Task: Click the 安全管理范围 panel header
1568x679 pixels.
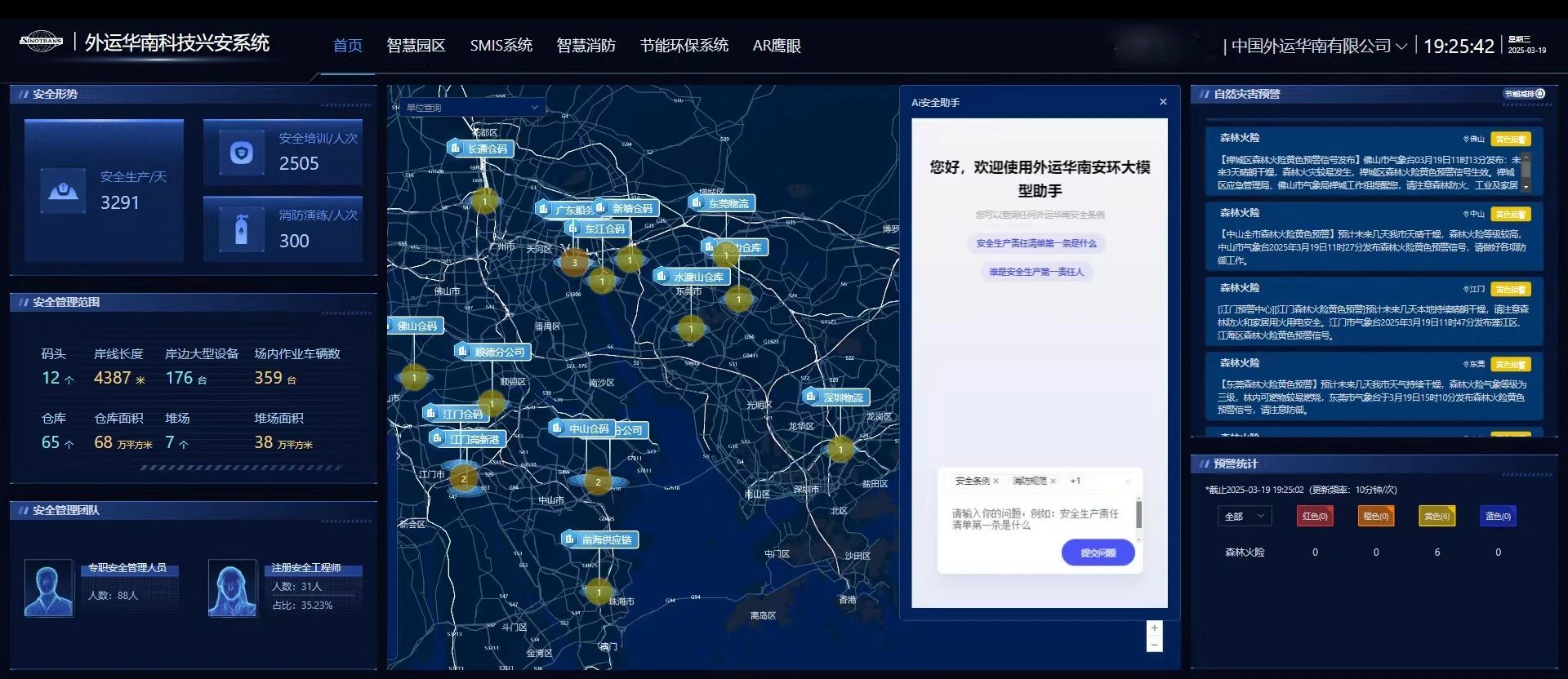Action: point(193,302)
